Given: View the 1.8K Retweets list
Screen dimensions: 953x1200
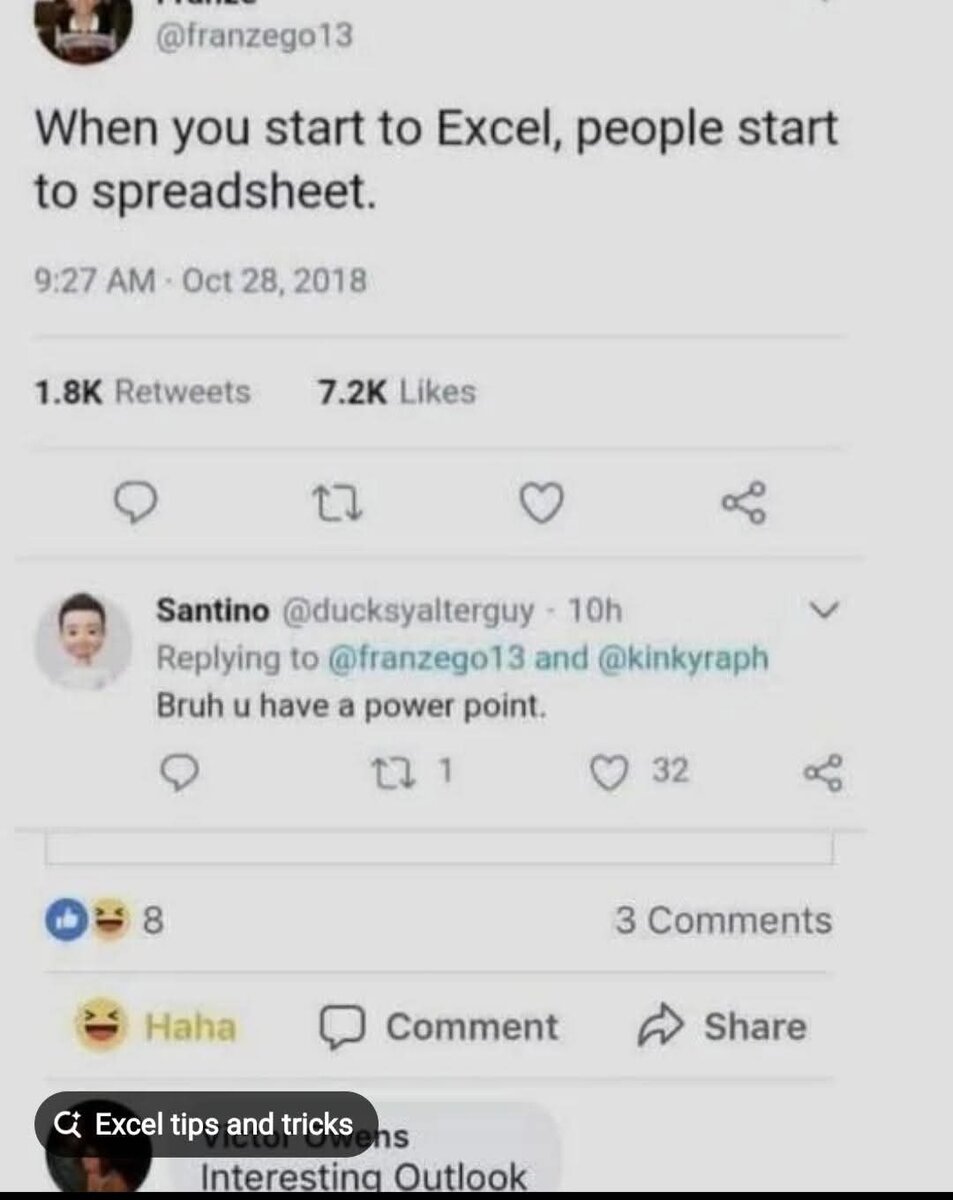Looking at the screenshot, I should (142, 392).
